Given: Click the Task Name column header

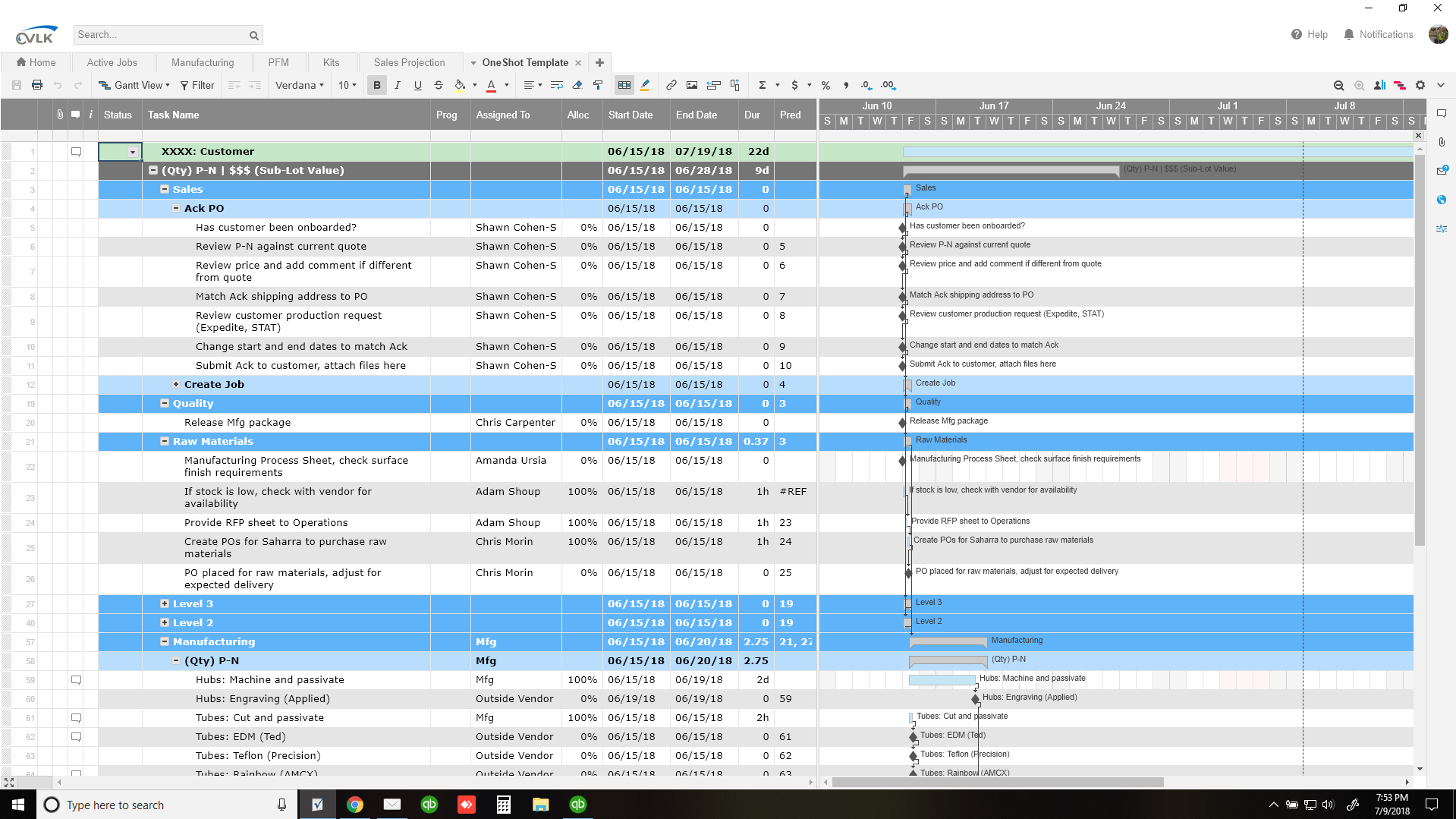Looking at the screenshot, I should click(286, 115).
